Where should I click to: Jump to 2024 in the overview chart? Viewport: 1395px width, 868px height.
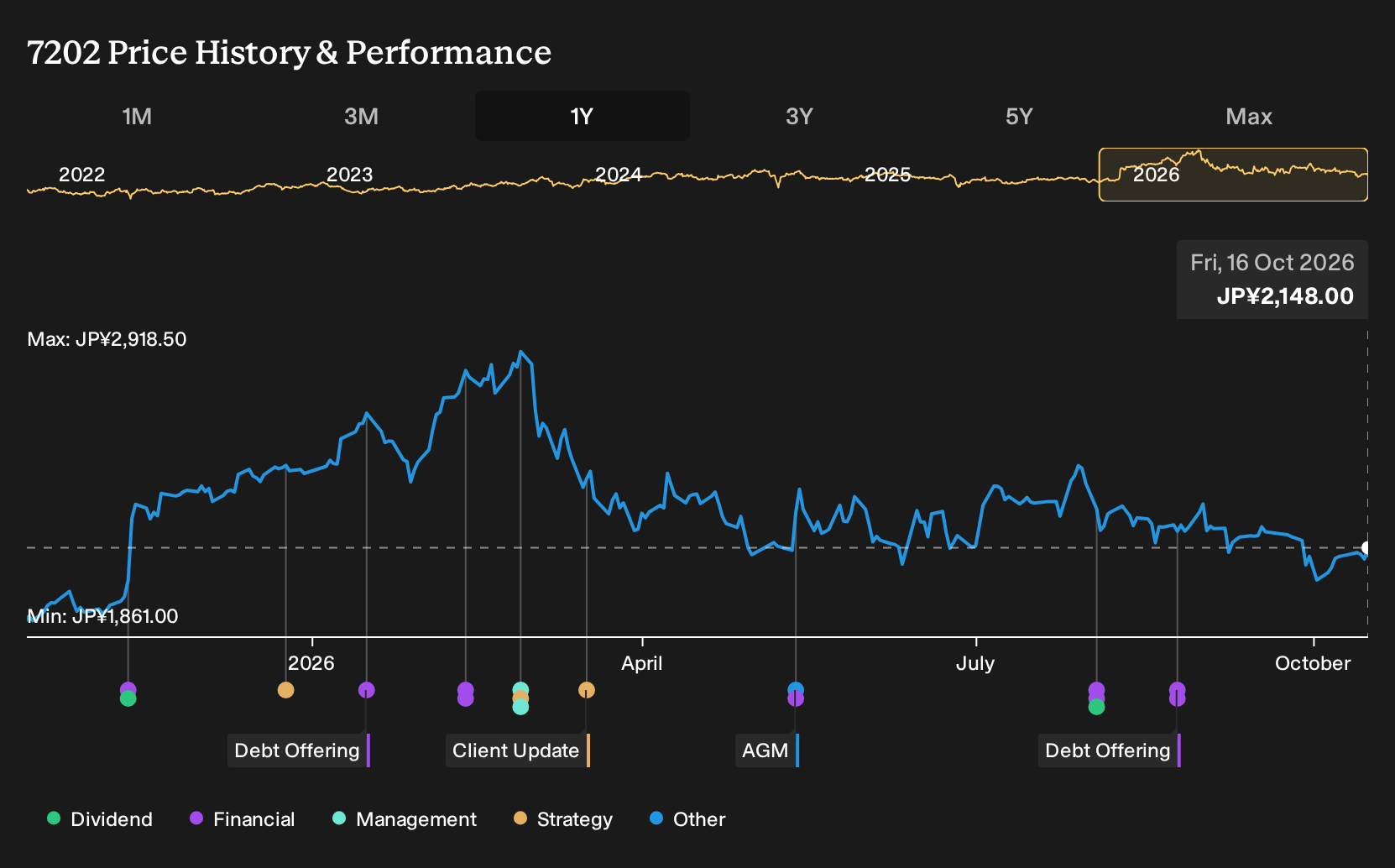(619, 175)
